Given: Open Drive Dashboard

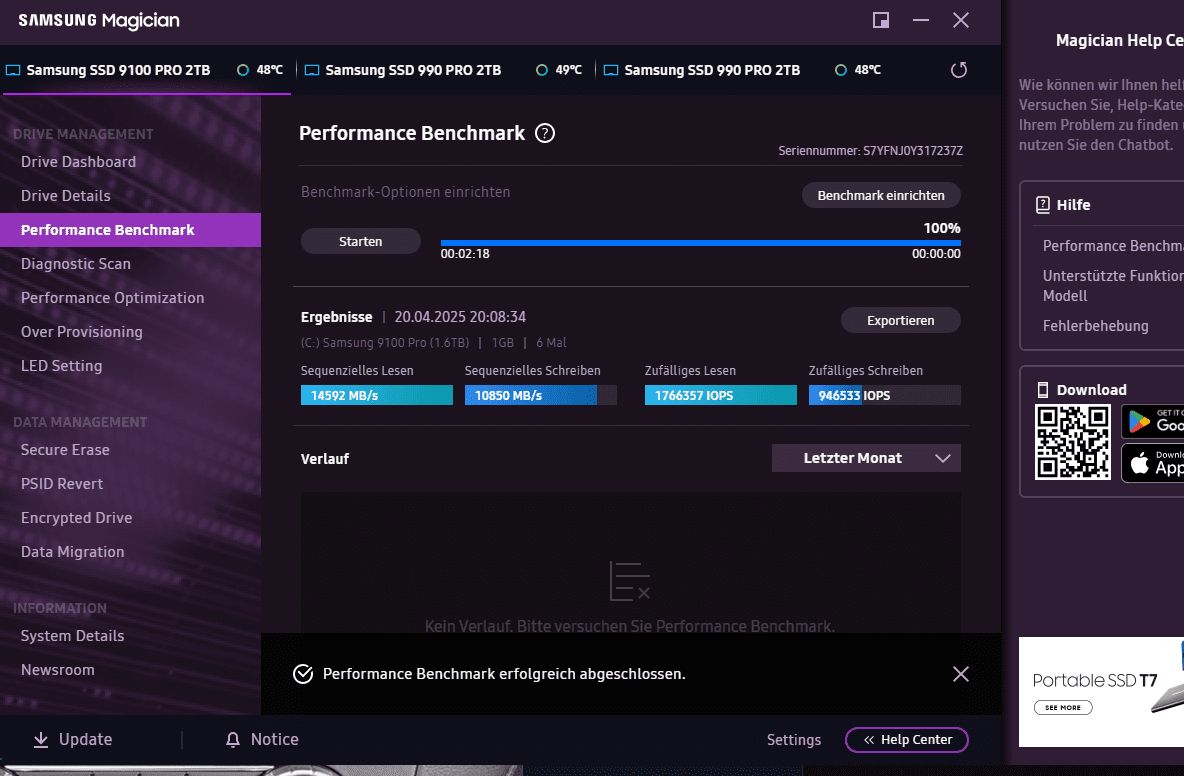Looking at the screenshot, I should tap(79, 162).
